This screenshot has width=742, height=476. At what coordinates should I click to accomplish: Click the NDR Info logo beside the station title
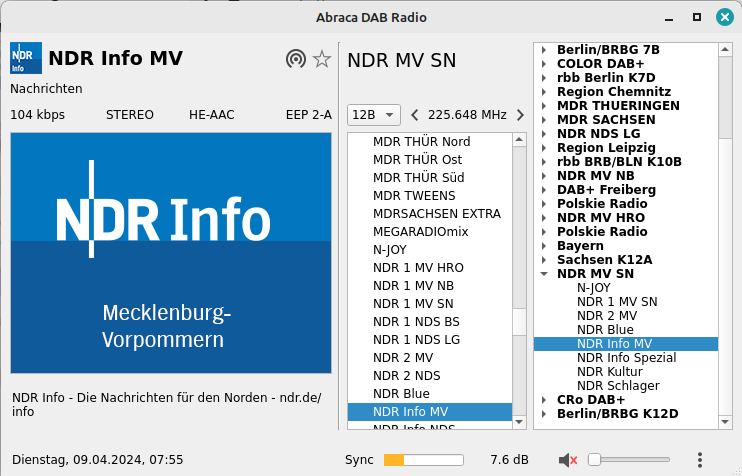point(26,58)
